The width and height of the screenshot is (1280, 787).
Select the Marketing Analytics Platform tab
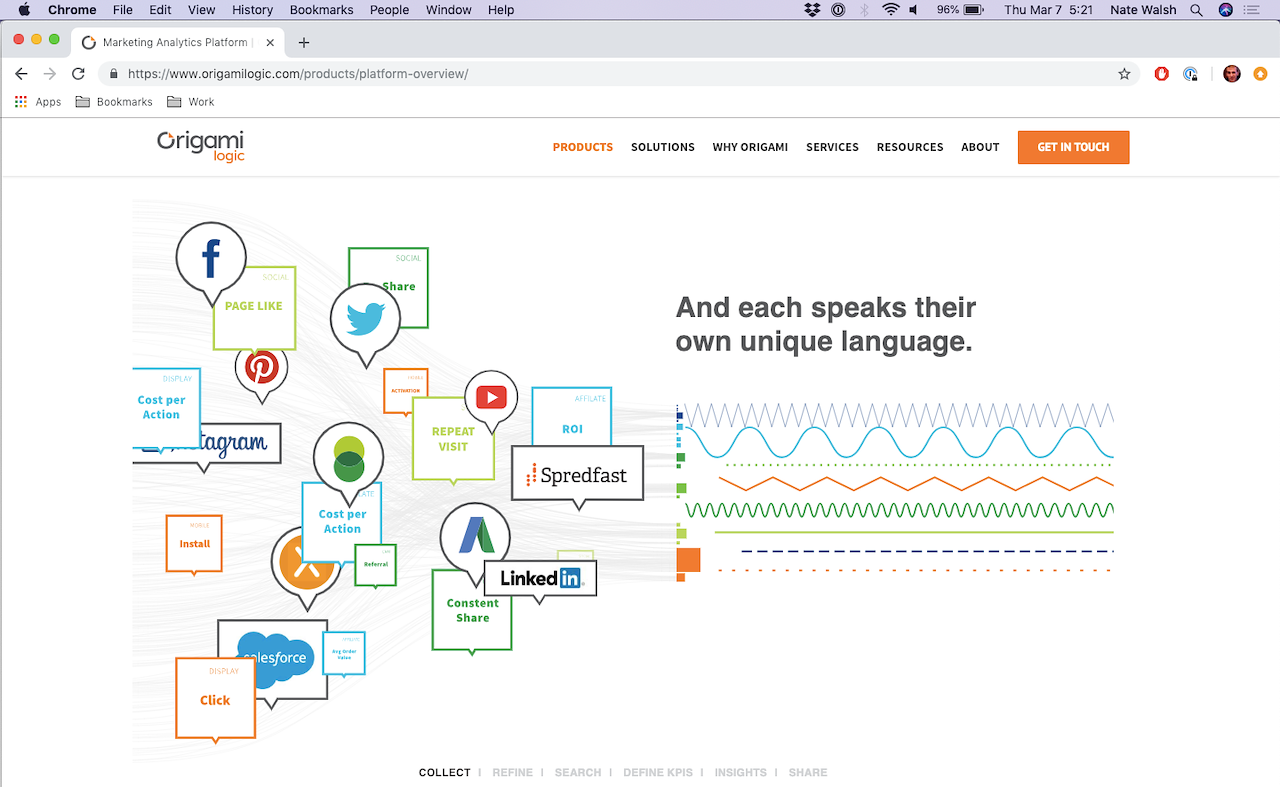[x=179, y=42]
